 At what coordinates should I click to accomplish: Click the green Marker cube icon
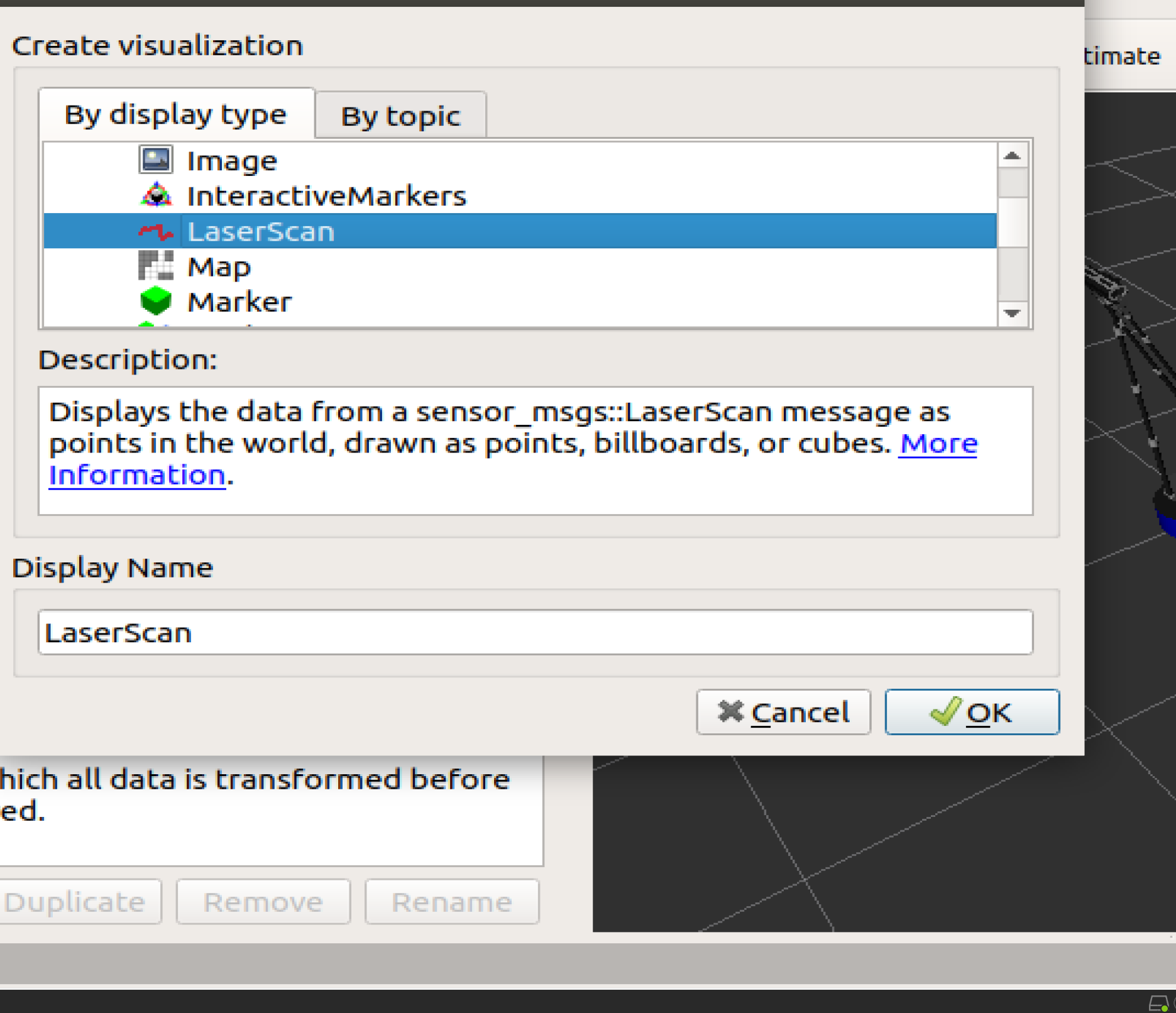pos(155,301)
